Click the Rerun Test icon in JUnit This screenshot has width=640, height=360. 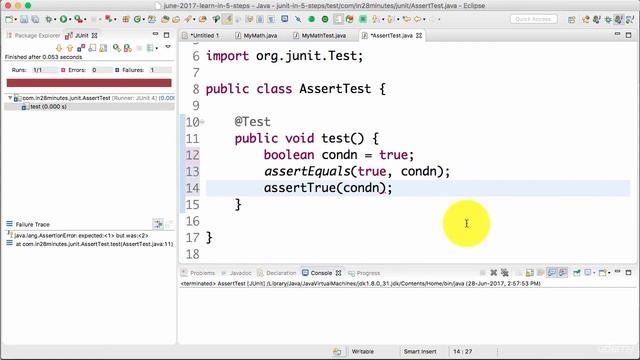pyautogui.click(x=117, y=48)
